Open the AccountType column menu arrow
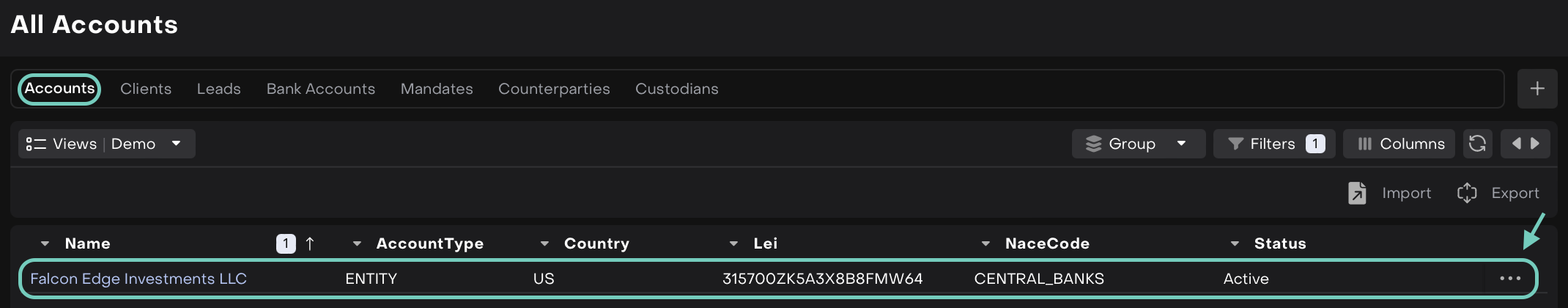The image size is (1568, 308). click(x=357, y=243)
